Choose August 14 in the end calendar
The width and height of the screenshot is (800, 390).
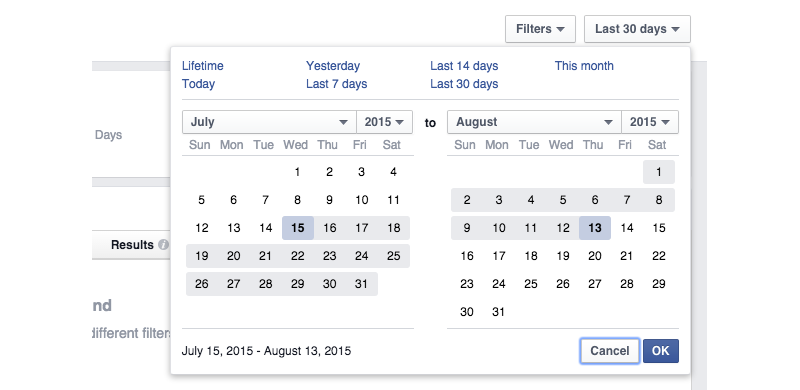click(627, 228)
